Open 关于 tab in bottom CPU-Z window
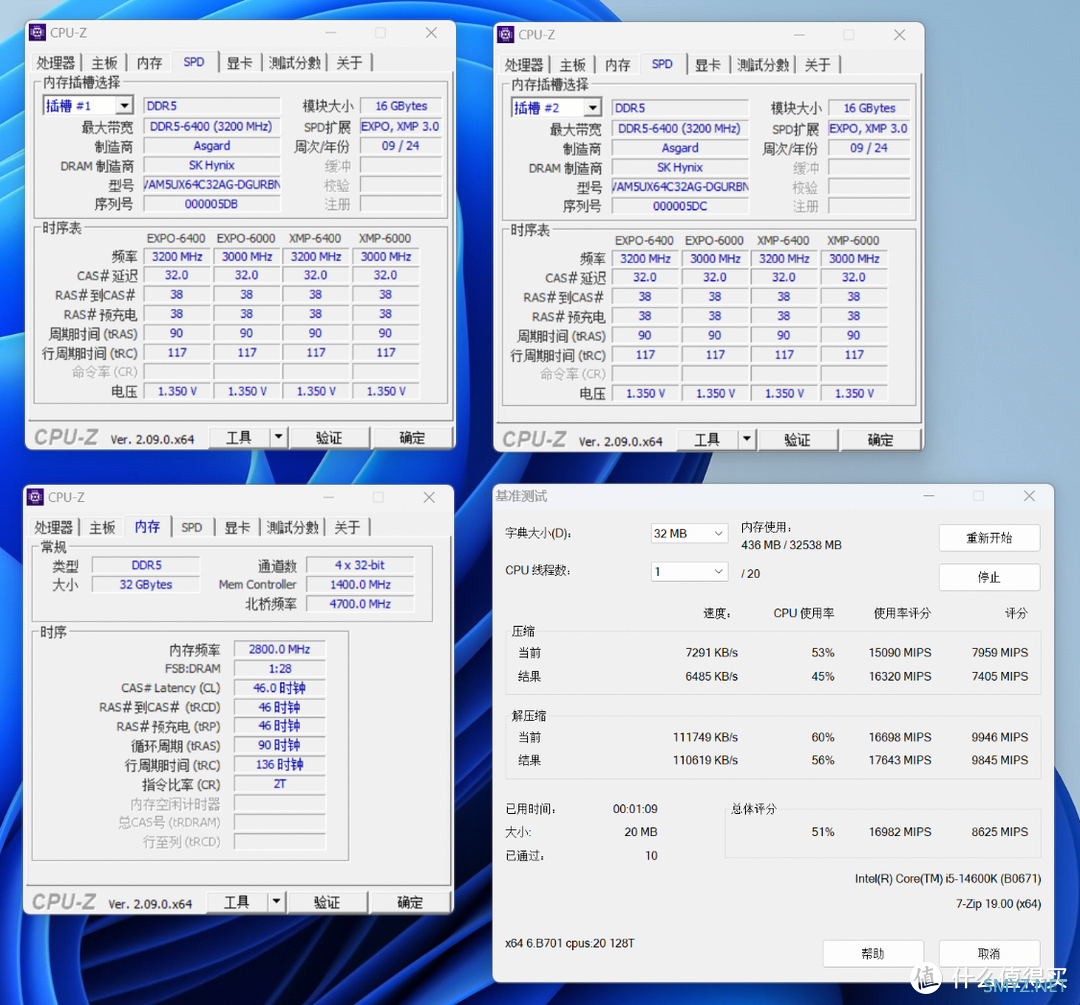 pyautogui.click(x=347, y=528)
